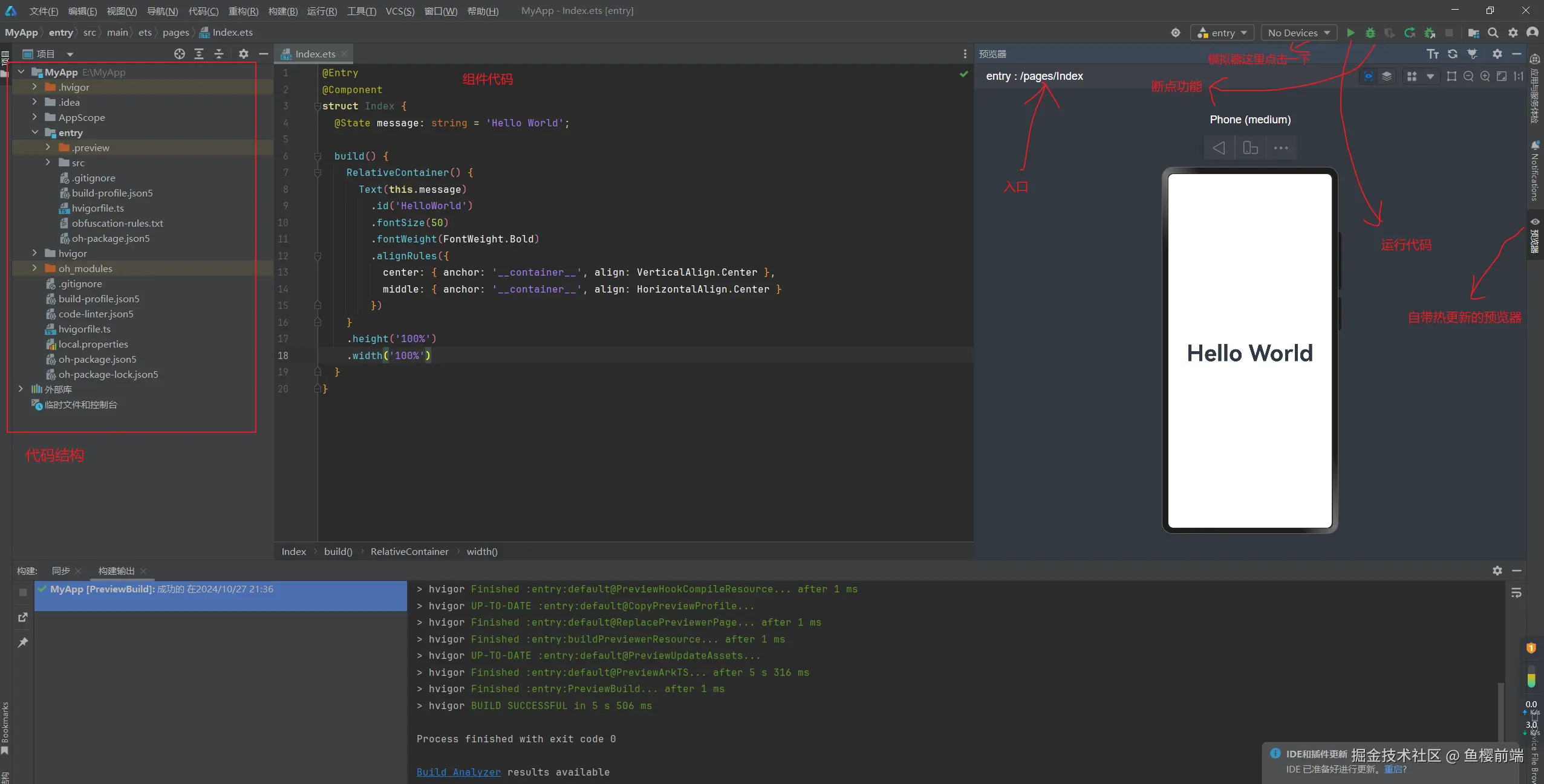Click the previewer refresh icon
Image resolution: width=1544 pixels, height=784 pixels.
tap(1453, 54)
